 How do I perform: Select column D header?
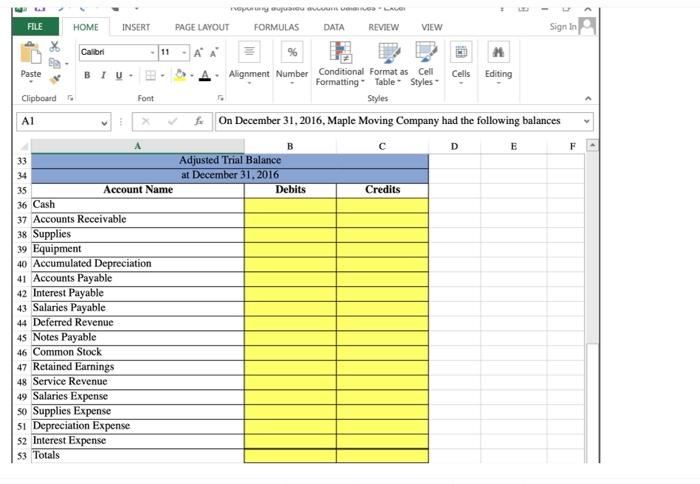point(454,146)
